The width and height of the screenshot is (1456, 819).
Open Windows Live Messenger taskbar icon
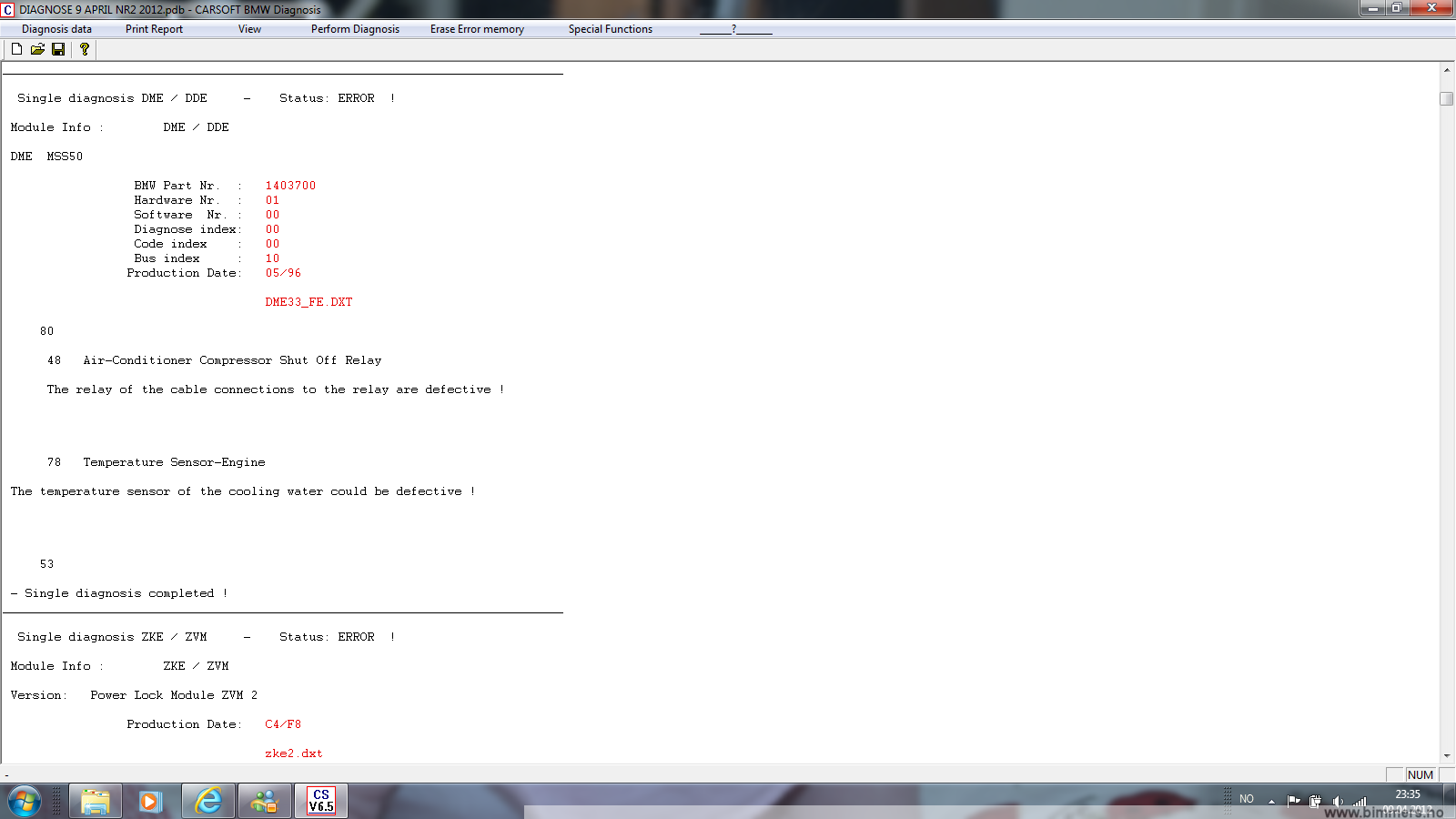[265, 801]
